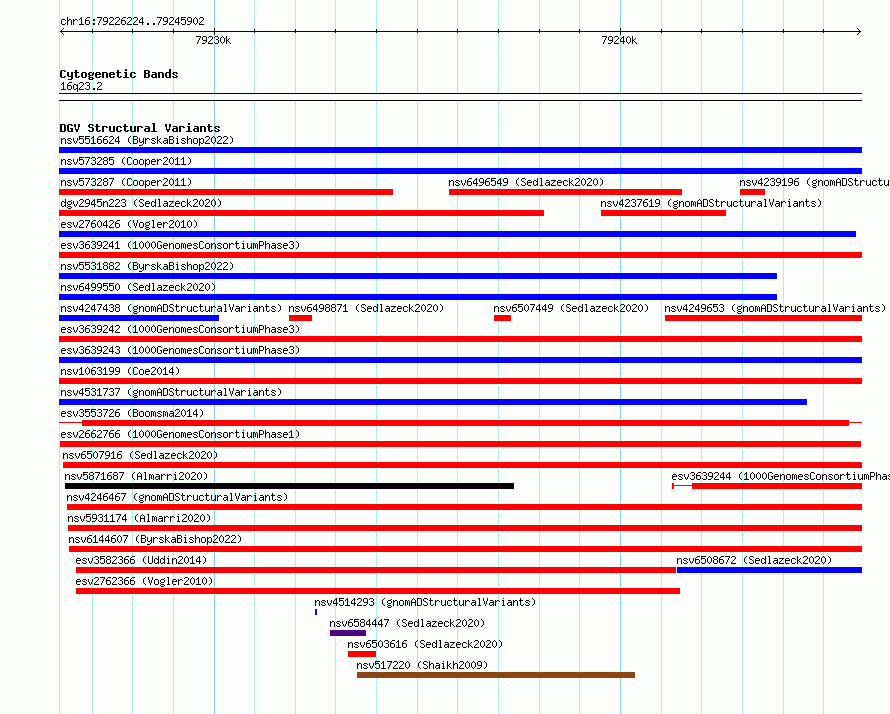Click the short red nsv6498871 bar

coord(300,318)
